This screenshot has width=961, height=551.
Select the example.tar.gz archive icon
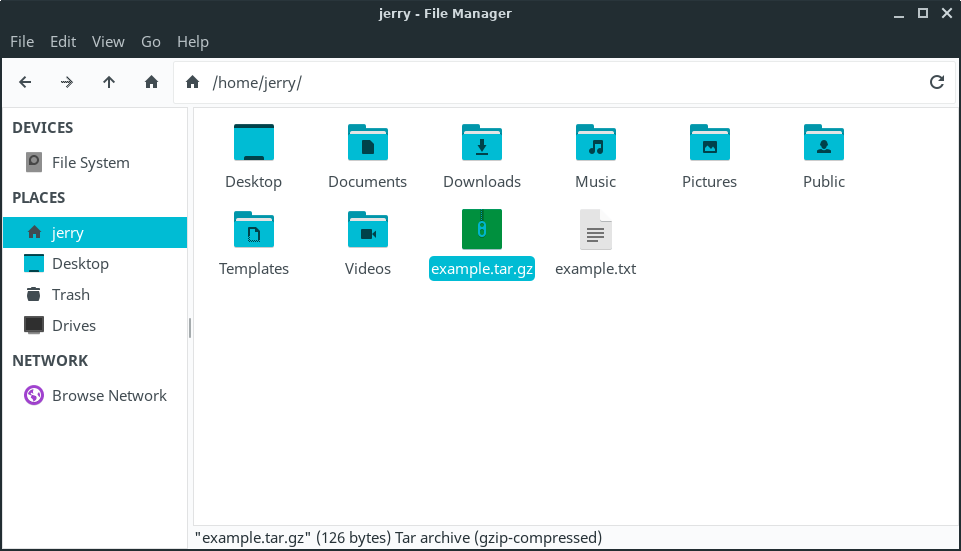(481, 230)
